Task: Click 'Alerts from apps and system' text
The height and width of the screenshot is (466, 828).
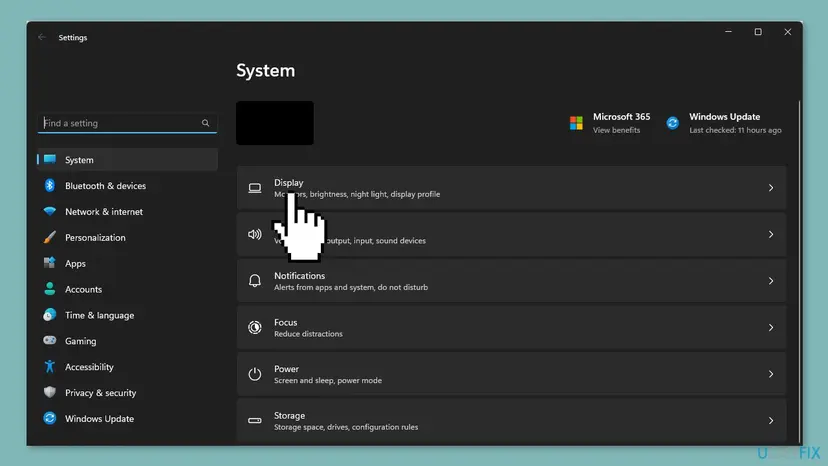Action: coord(323,287)
